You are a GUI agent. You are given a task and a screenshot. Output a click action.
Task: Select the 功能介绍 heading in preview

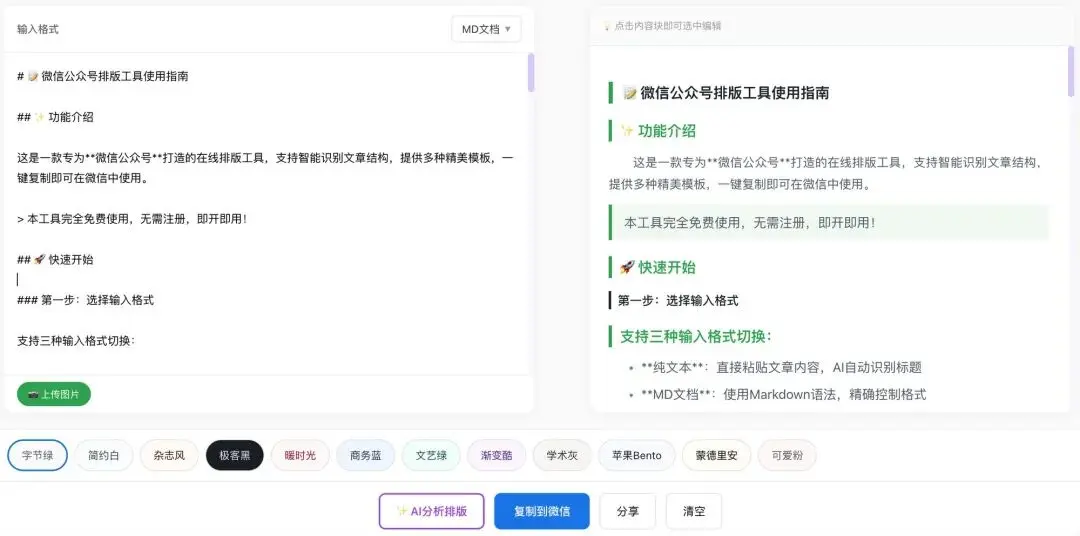click(x=652, y=131)
